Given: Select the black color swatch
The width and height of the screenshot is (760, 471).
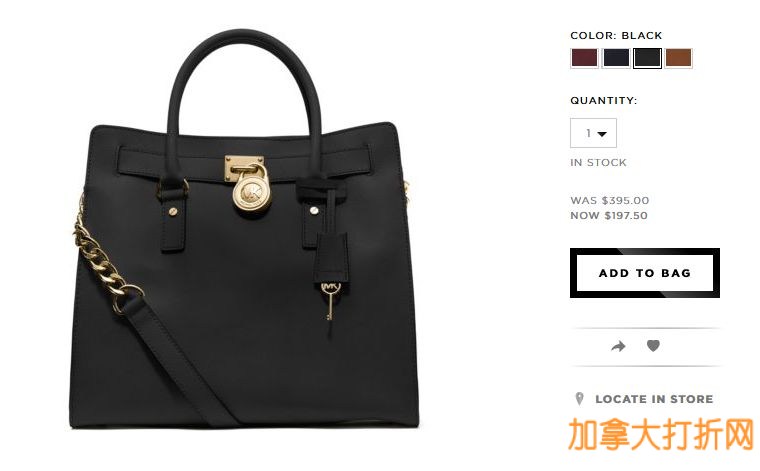Looking at the screenshot, I should pos(647,58).
